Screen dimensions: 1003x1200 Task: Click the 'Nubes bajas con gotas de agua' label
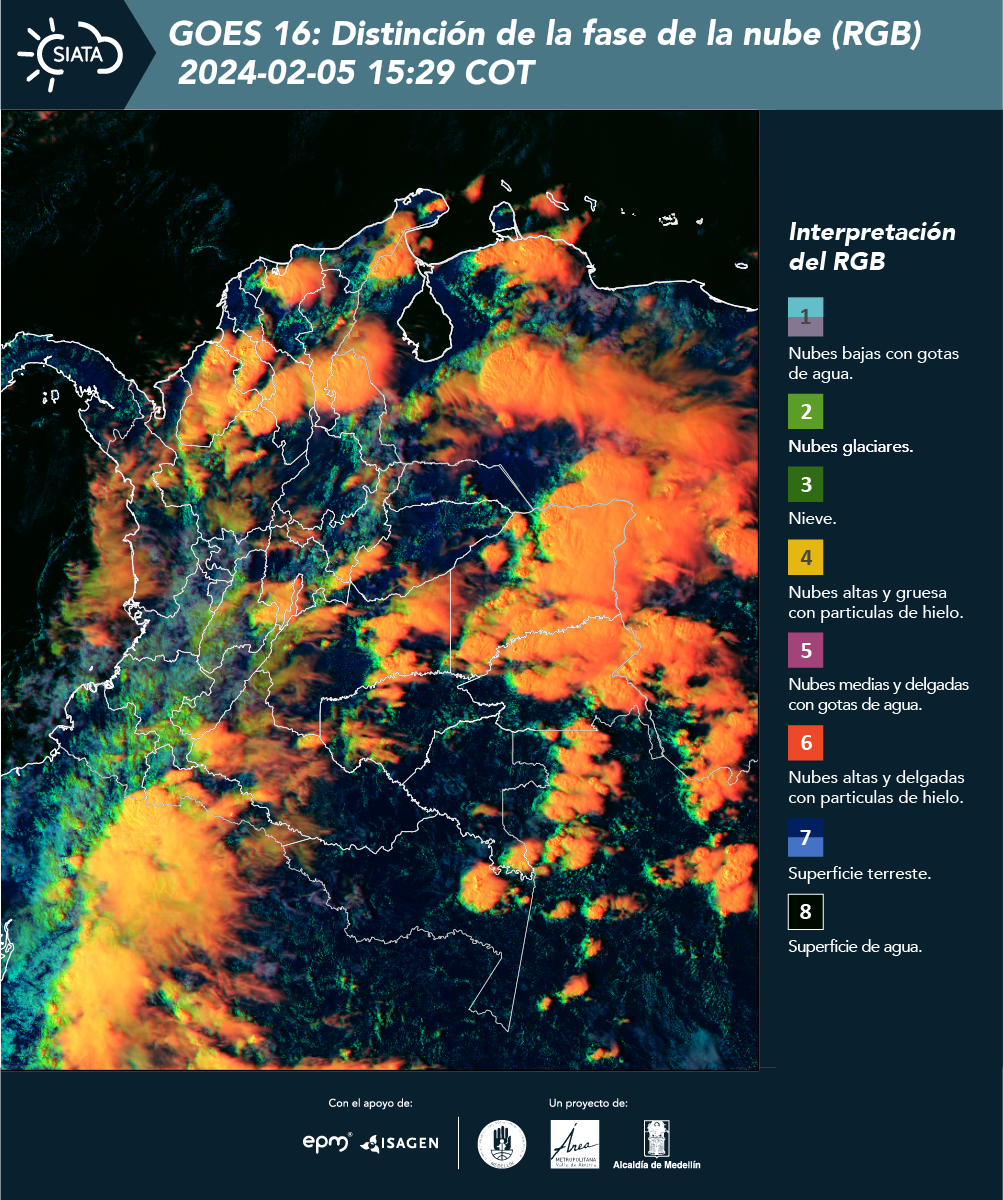[873, 364]
